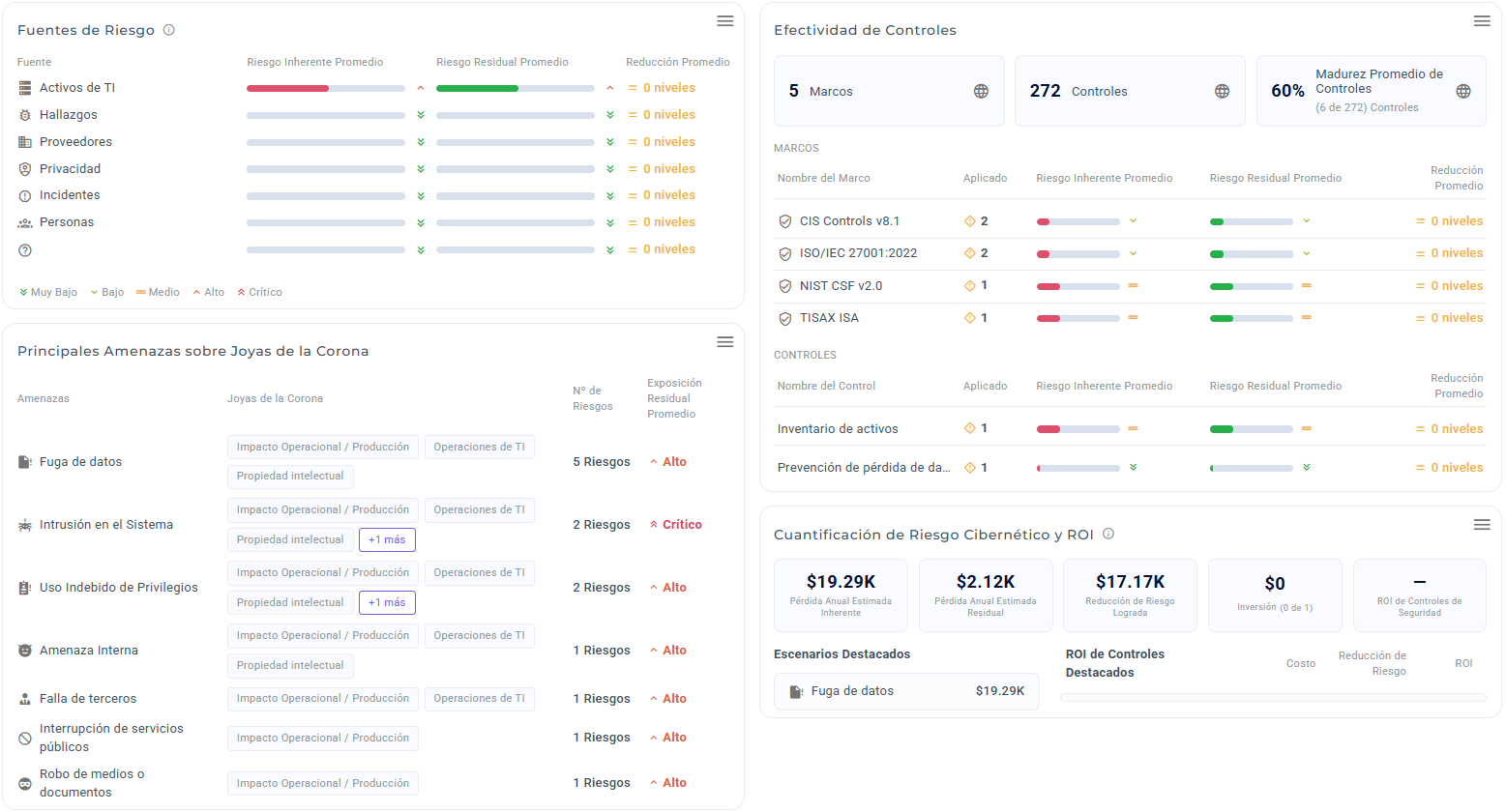Click the globe icon on the Controles card
The width and height of the screenshot is (1506, 812).
coord(1222,91)
